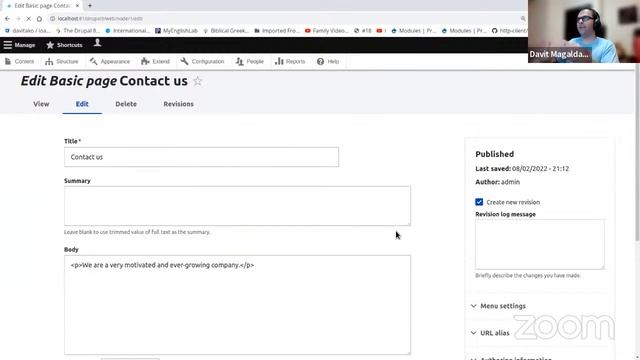Click the 'Author: admin' text
Screen dimensions: 640x360
(498, 182)
